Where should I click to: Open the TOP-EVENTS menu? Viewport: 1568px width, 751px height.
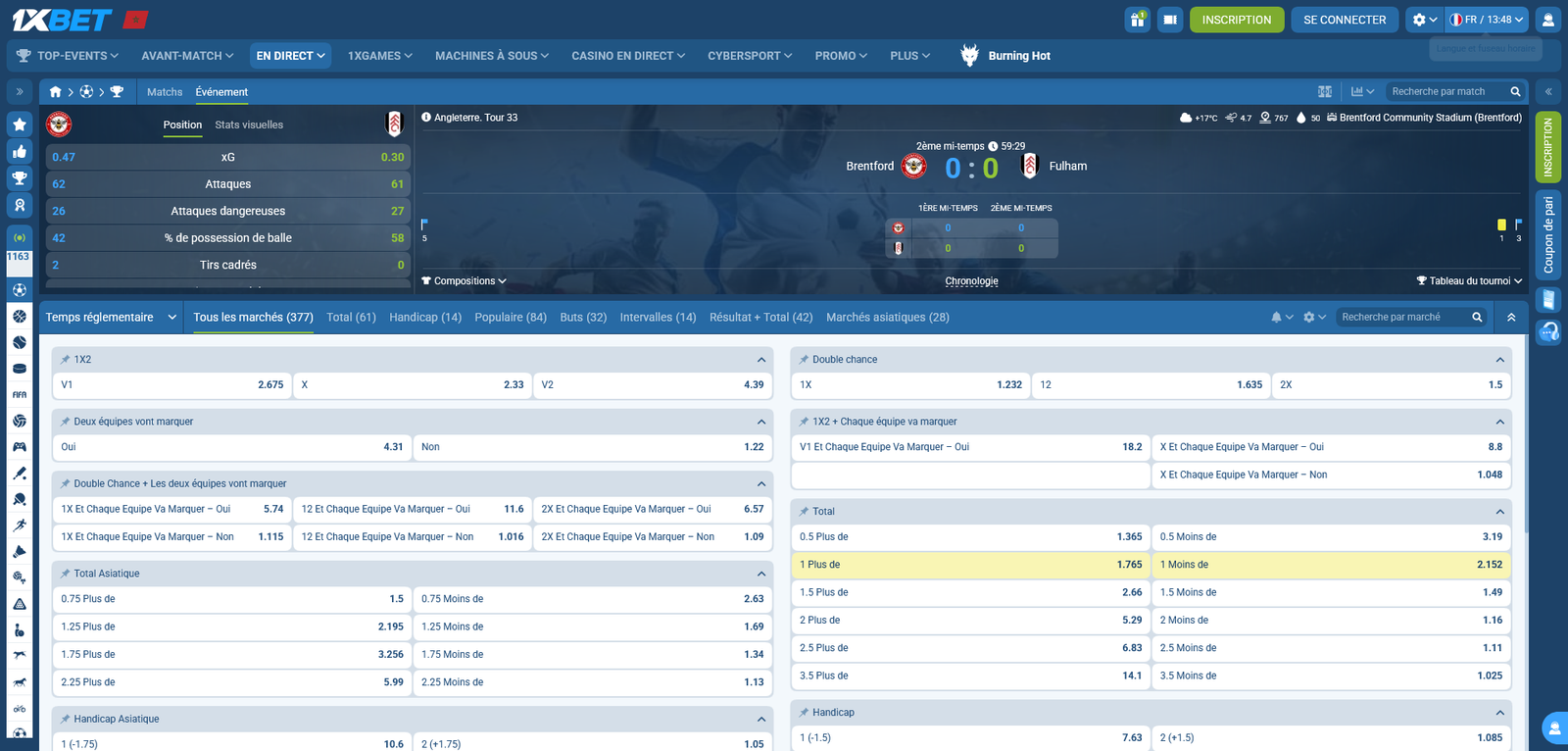68,56
